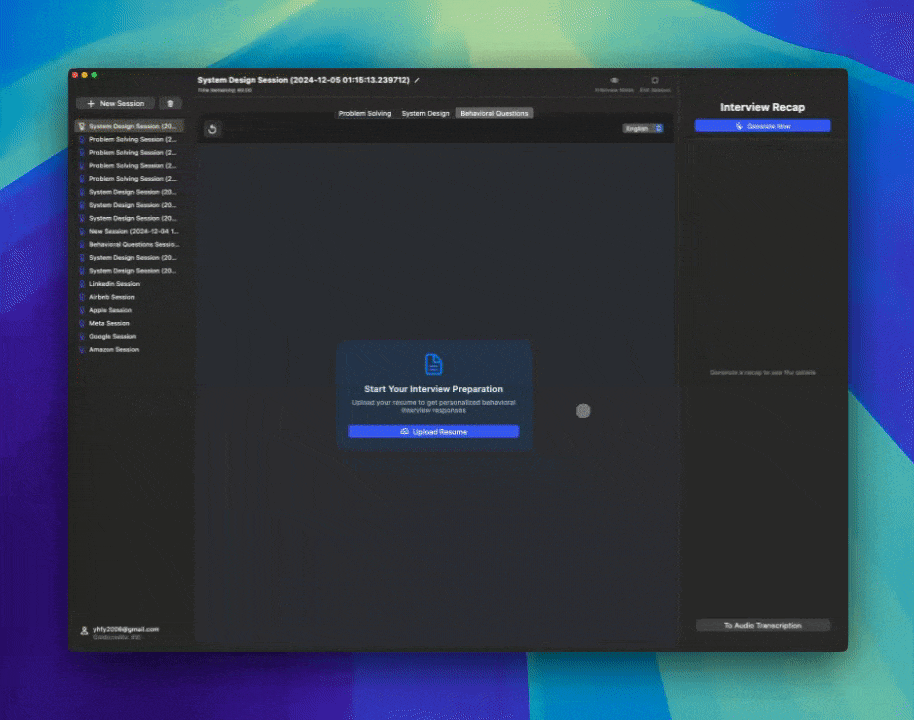
Task: Open the English language dropdown
Action: [638, 129]
